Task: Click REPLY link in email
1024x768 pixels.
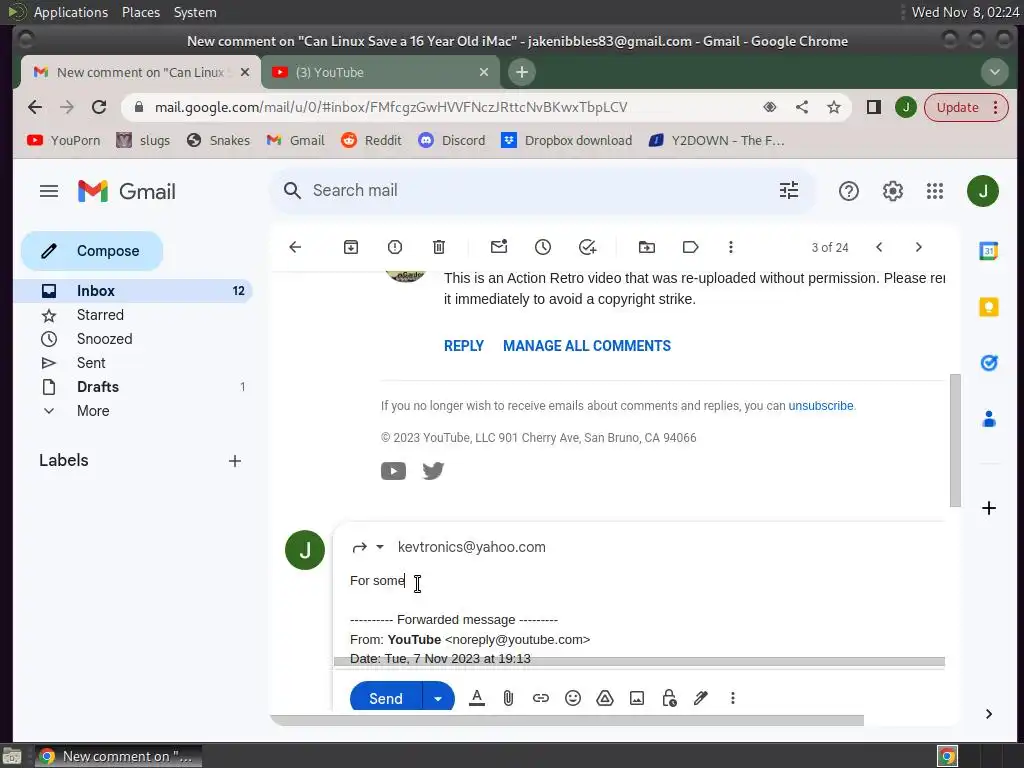Action: 464,346
